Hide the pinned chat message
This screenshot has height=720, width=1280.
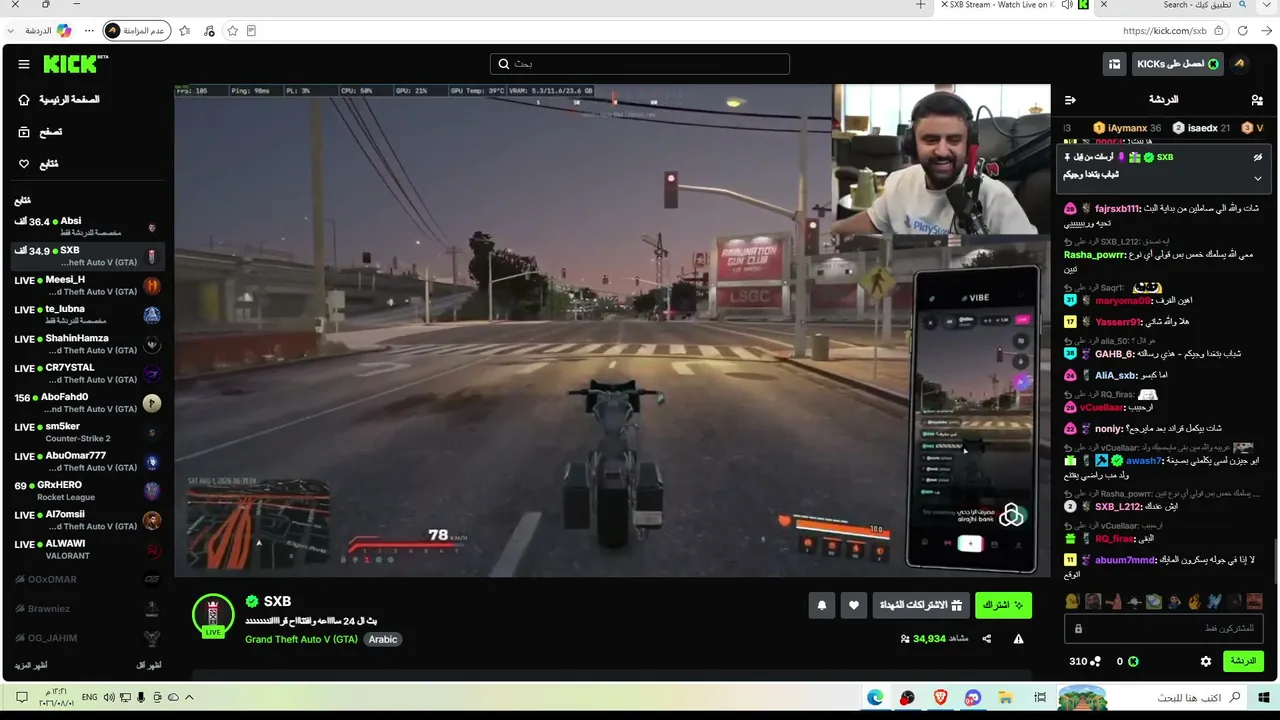pos(1258,158)
